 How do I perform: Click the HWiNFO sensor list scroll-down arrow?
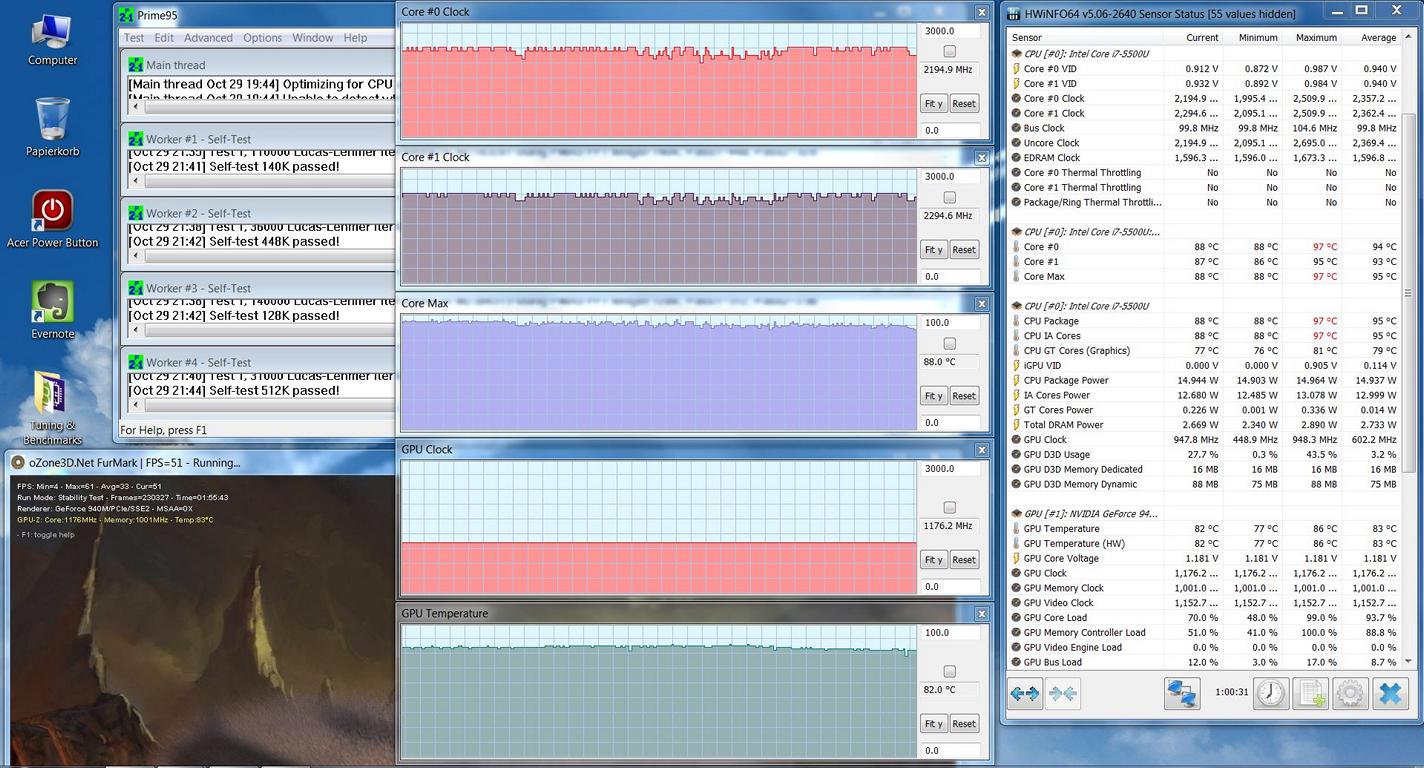[x=1409, y=661]
